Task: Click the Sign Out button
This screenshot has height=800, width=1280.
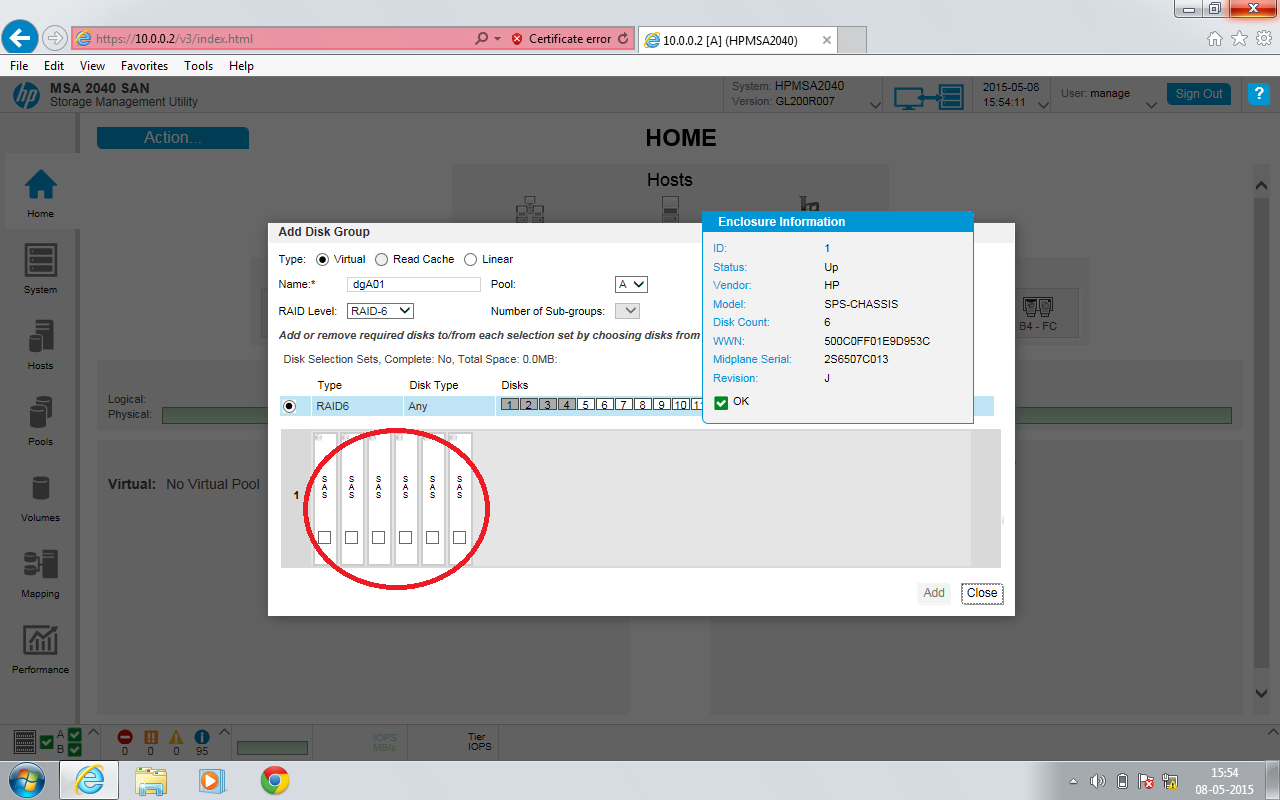Action: 1198,93
